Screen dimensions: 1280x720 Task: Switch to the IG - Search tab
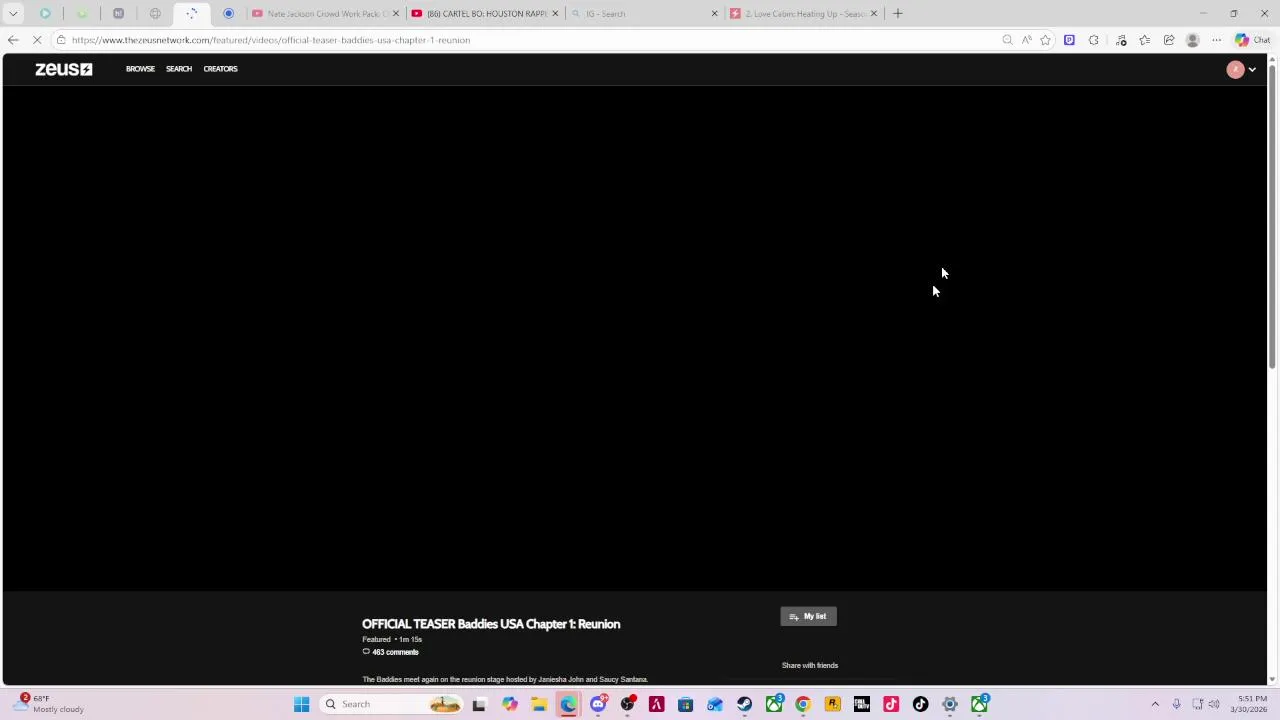coord(643,14)
